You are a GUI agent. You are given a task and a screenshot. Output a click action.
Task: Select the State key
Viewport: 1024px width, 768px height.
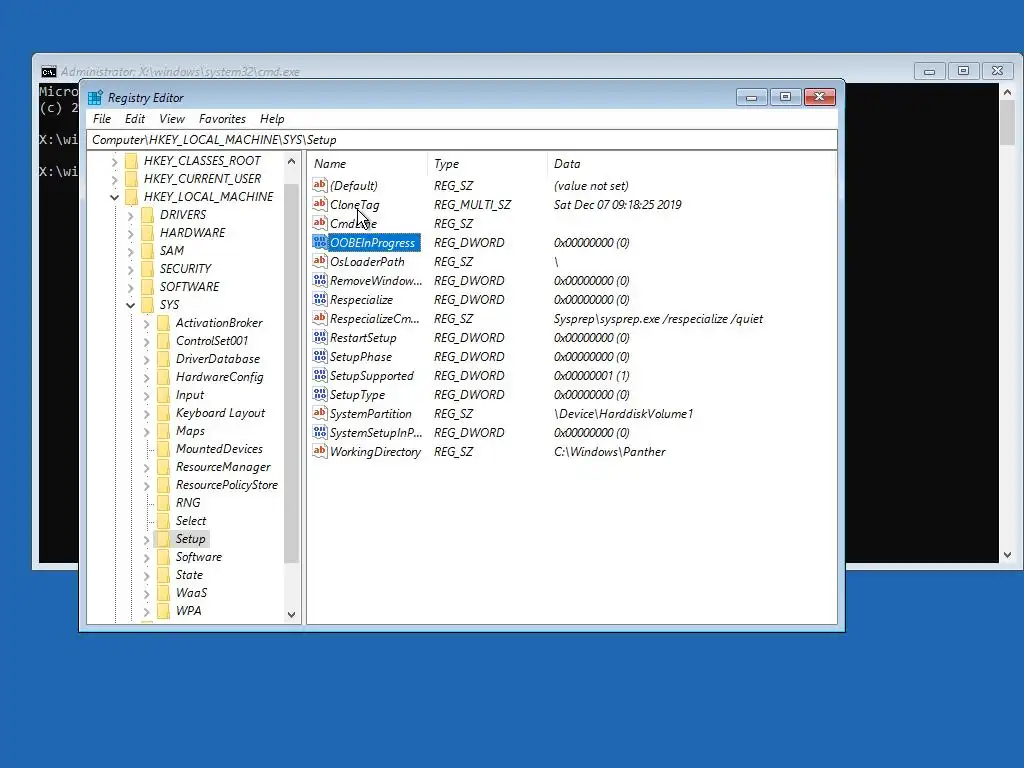[x=189, y=575]
